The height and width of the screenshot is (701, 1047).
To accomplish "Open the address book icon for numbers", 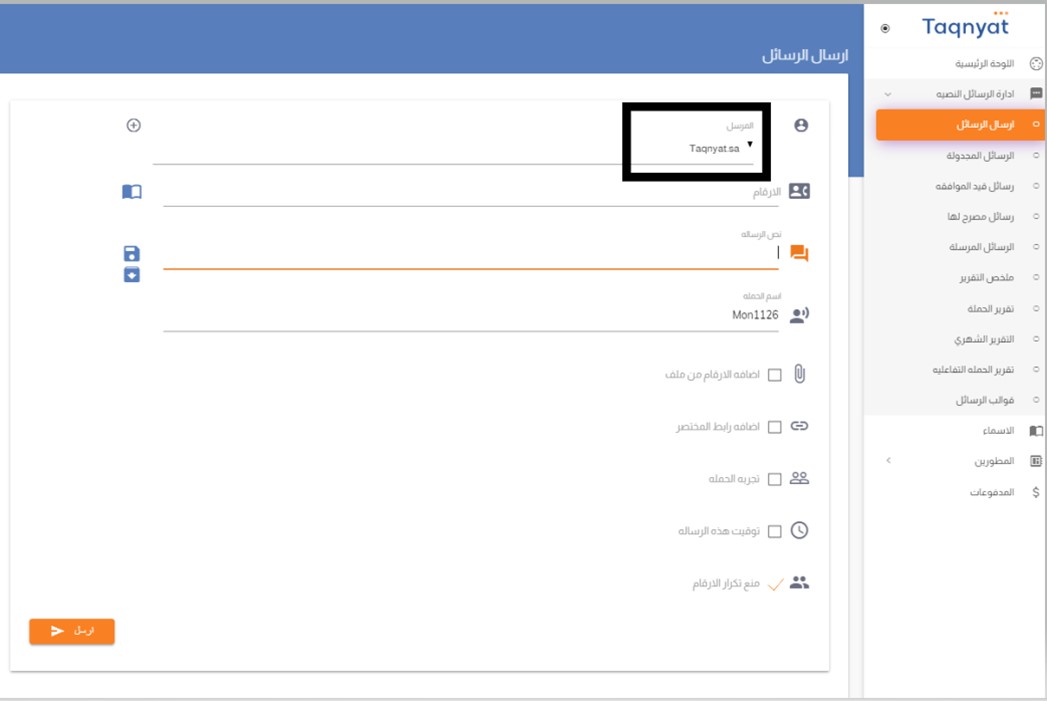I will (132, 192).
